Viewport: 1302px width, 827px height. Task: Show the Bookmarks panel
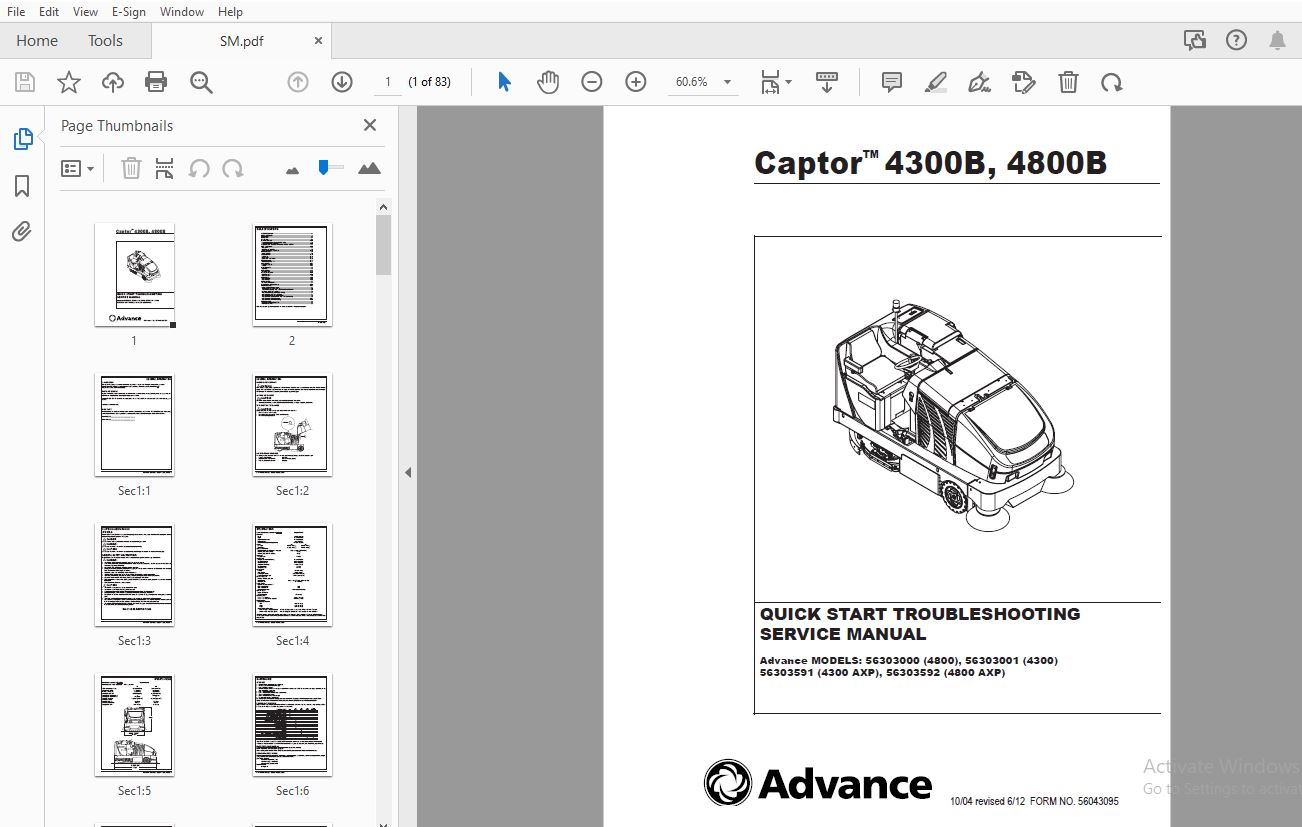[x=22, y=186]
